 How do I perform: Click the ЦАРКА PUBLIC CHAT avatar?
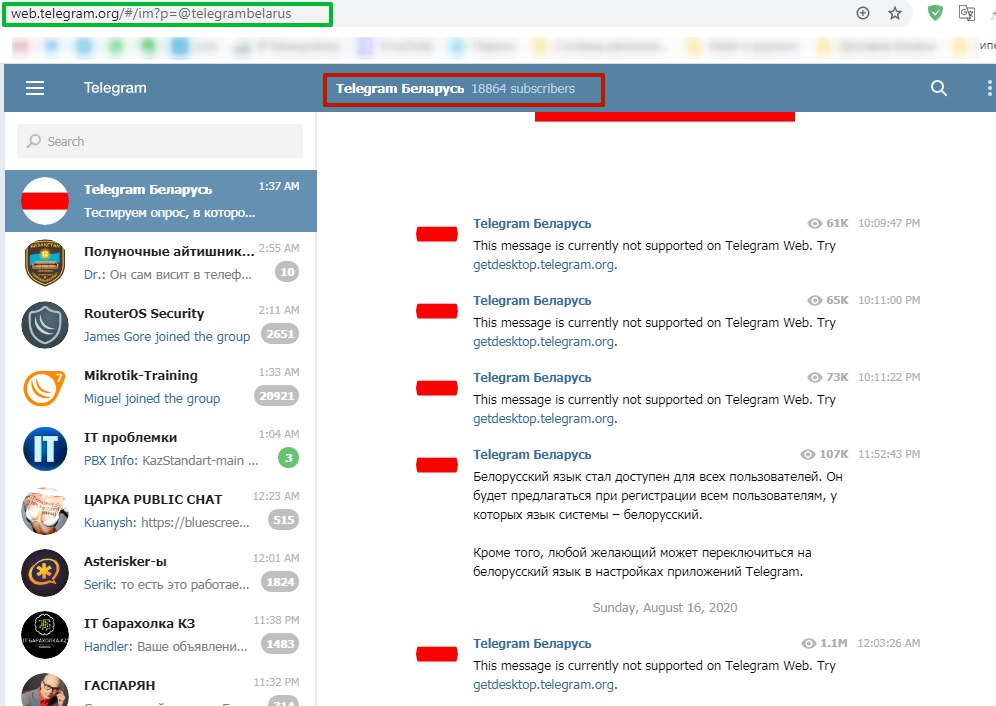point(45,511)
